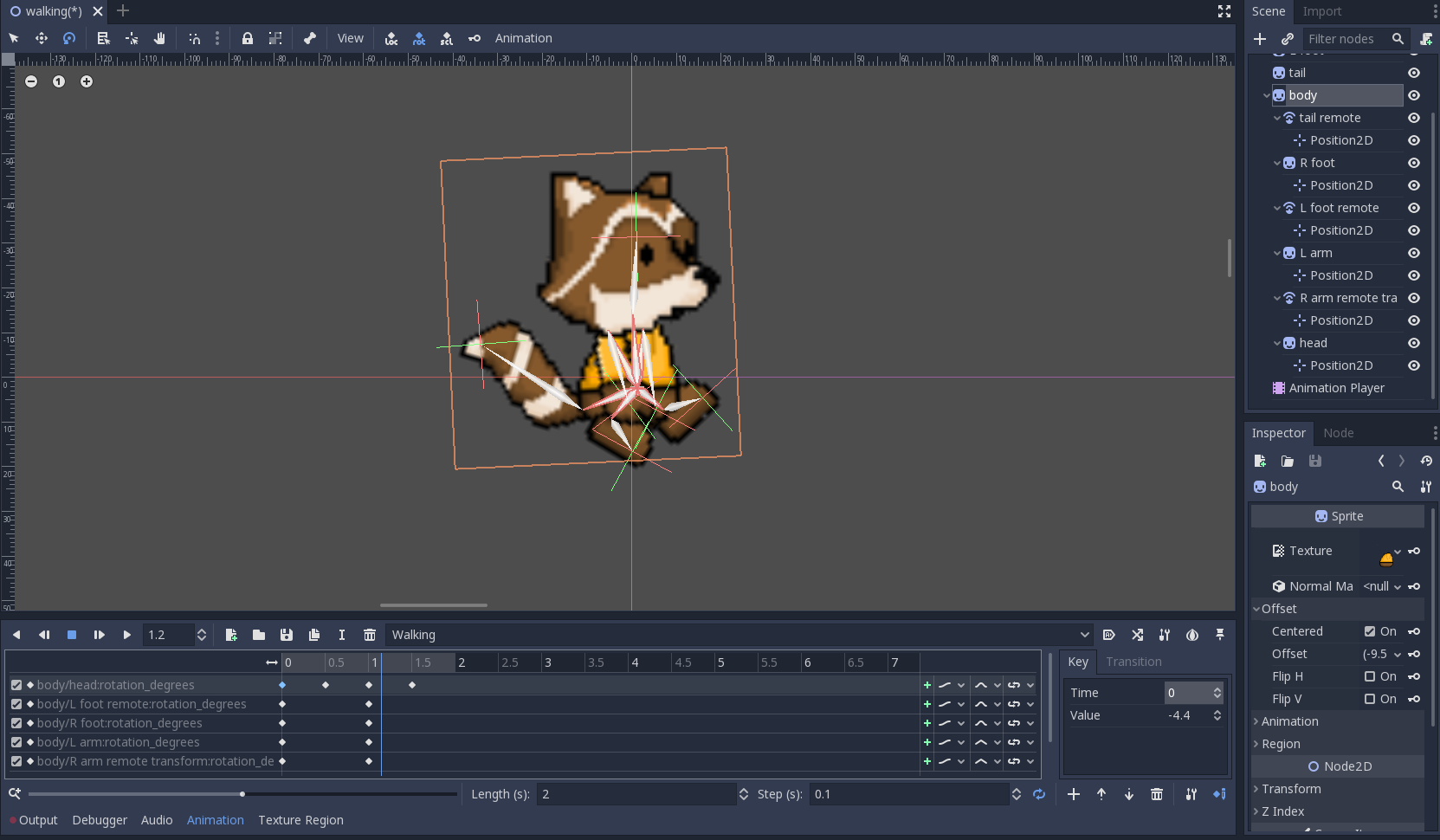Screen dimensions: 1440x840
Task: Collapse the L arm node children
Action: pyautogui.click(x=1277, y=253)
